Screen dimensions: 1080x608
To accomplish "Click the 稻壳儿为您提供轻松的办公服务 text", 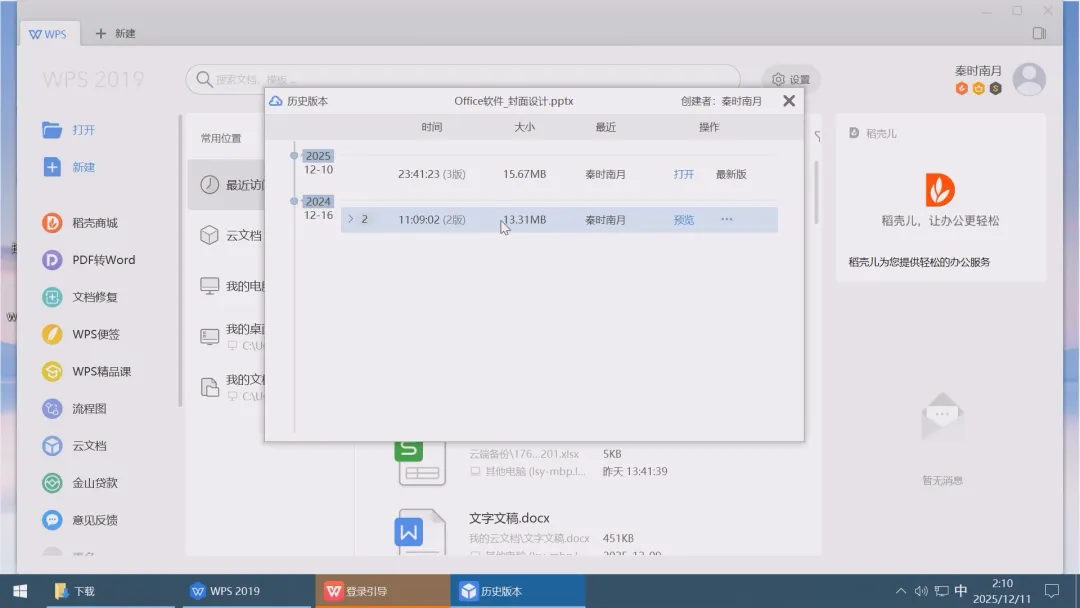I will click(919, 262).
